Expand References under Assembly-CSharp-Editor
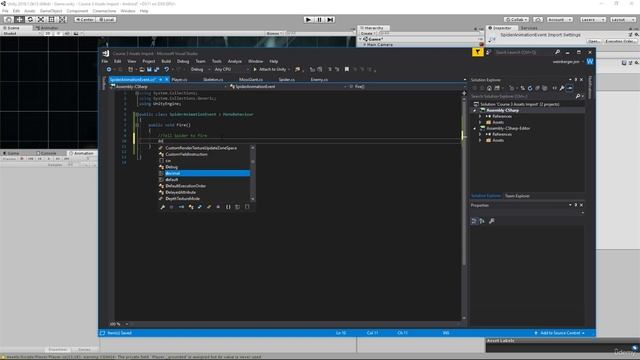 [480, 134]
